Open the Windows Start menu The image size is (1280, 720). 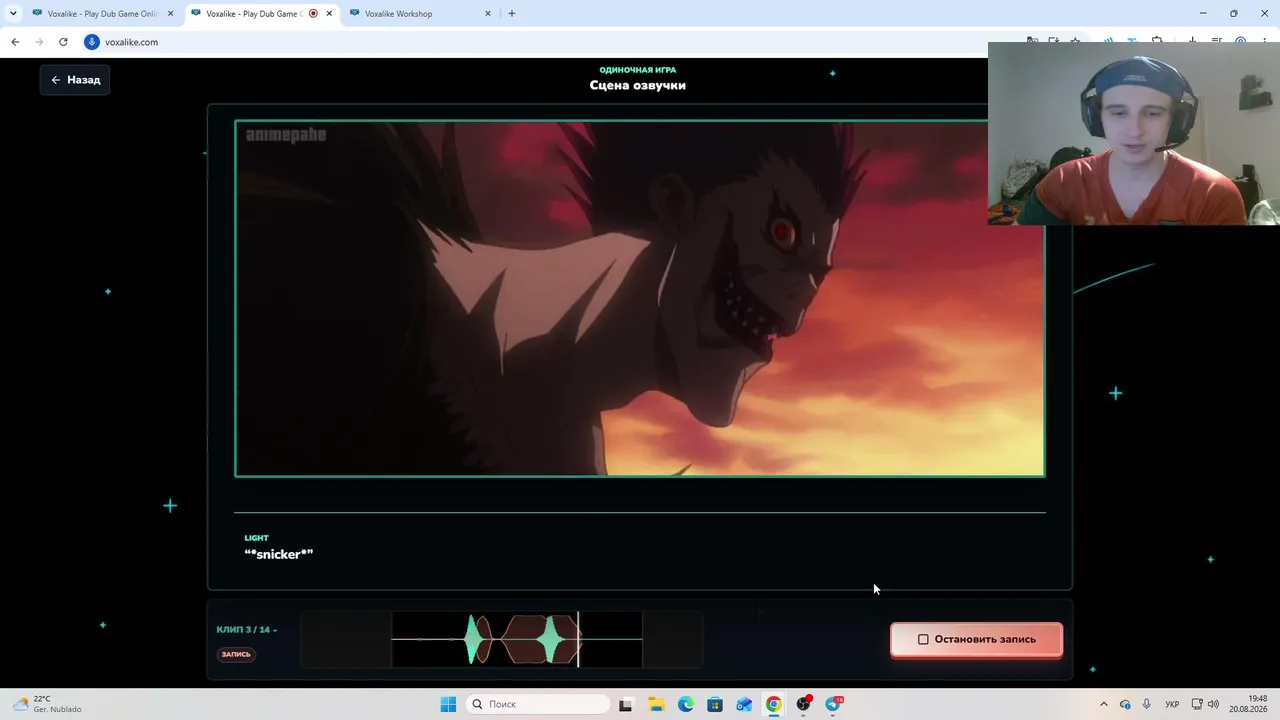(448, 704)
